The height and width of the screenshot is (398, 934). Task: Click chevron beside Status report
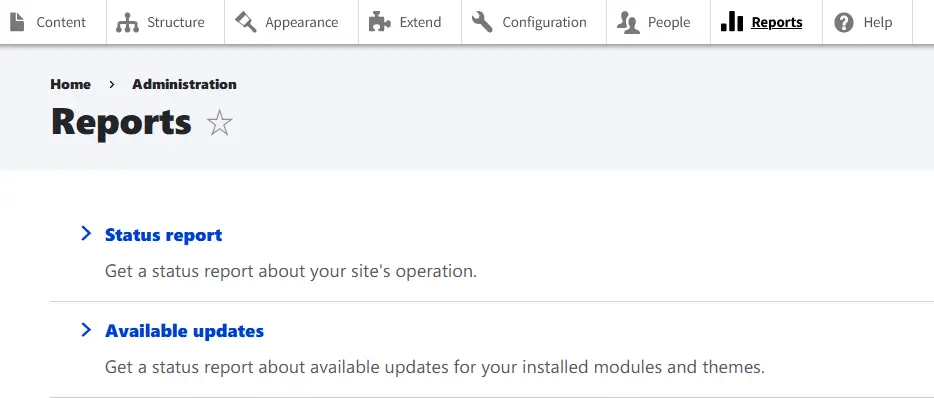pos(86,234)
